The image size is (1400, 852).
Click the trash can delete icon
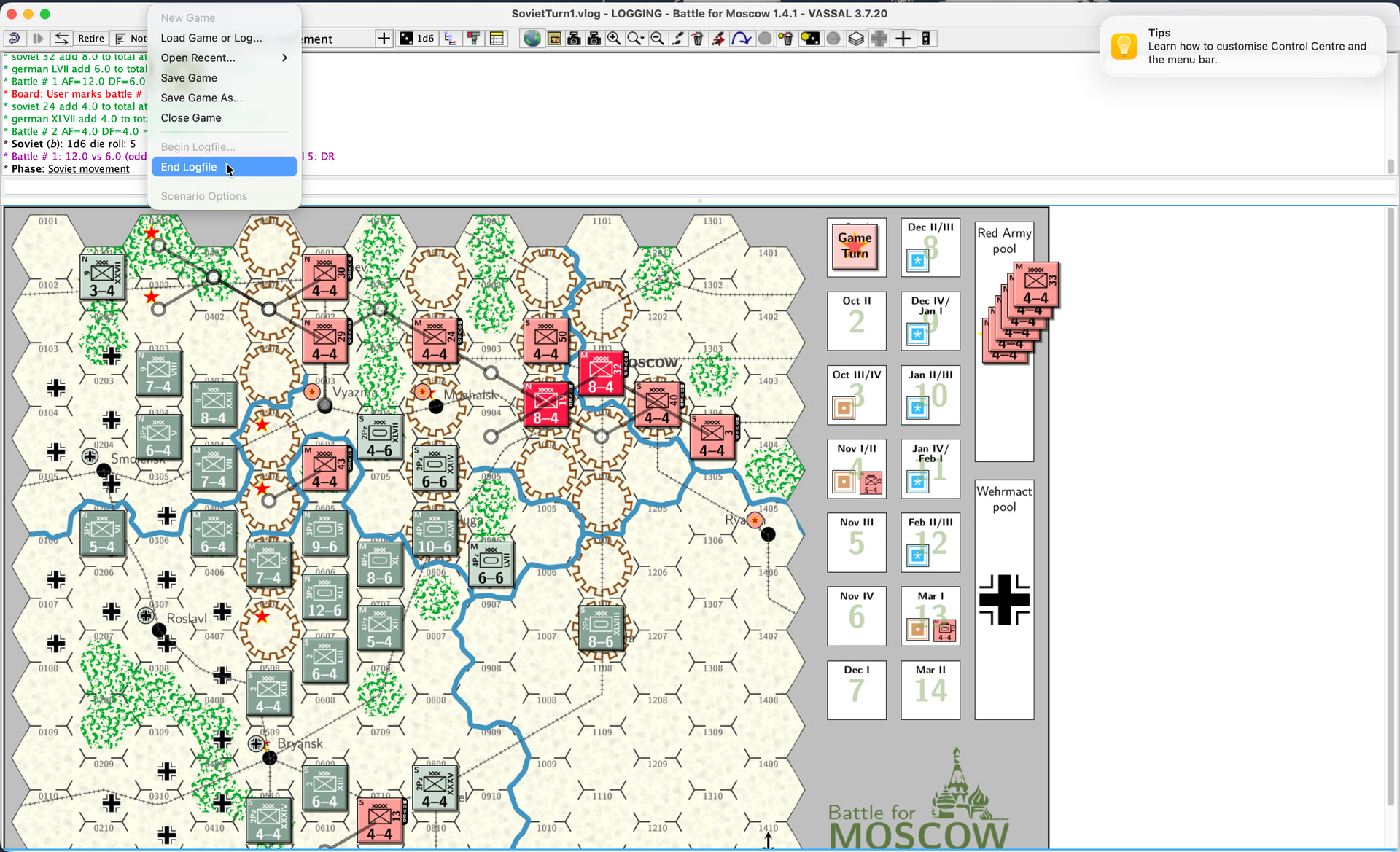698,39
